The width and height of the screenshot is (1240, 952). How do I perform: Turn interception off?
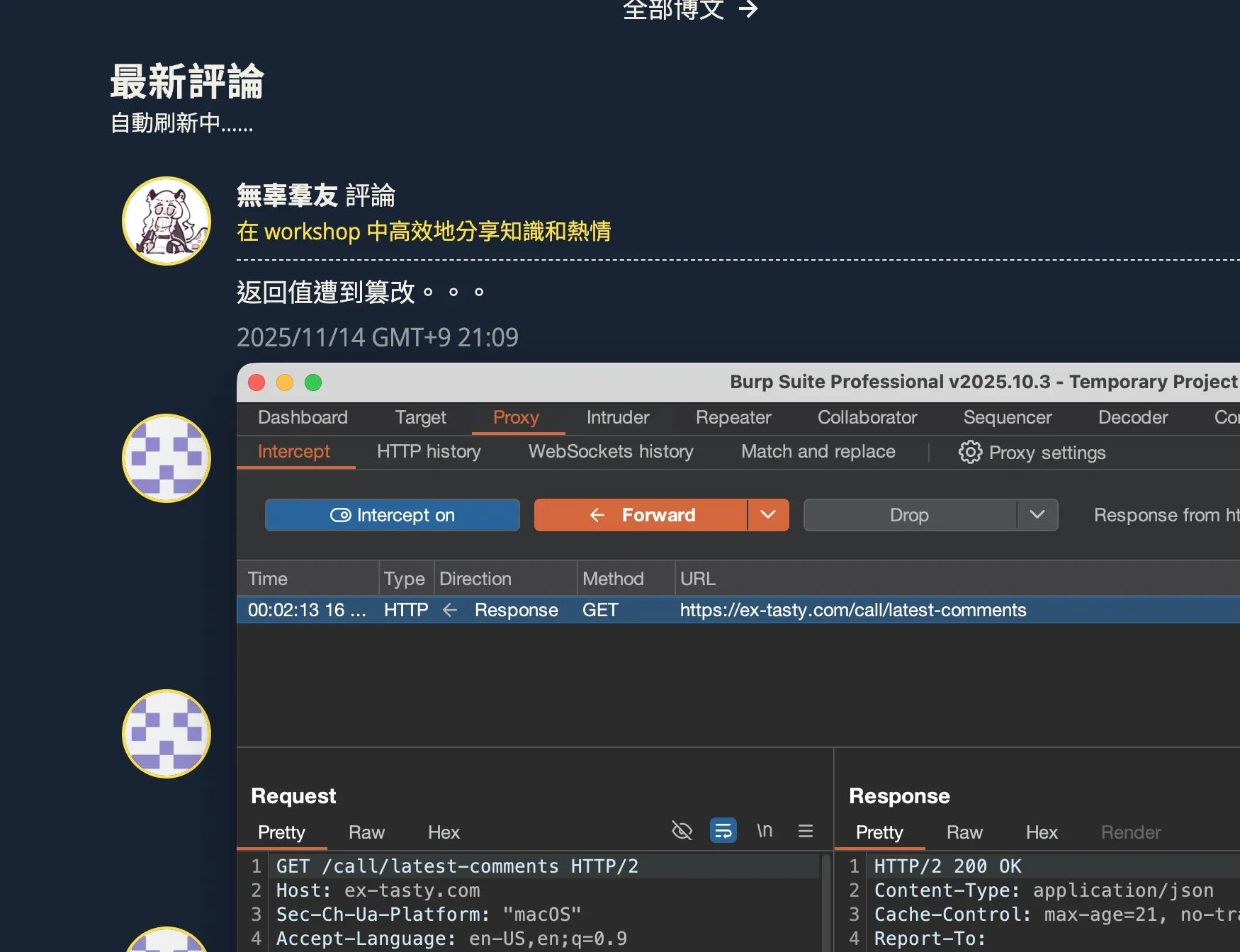tap(392, 515)
